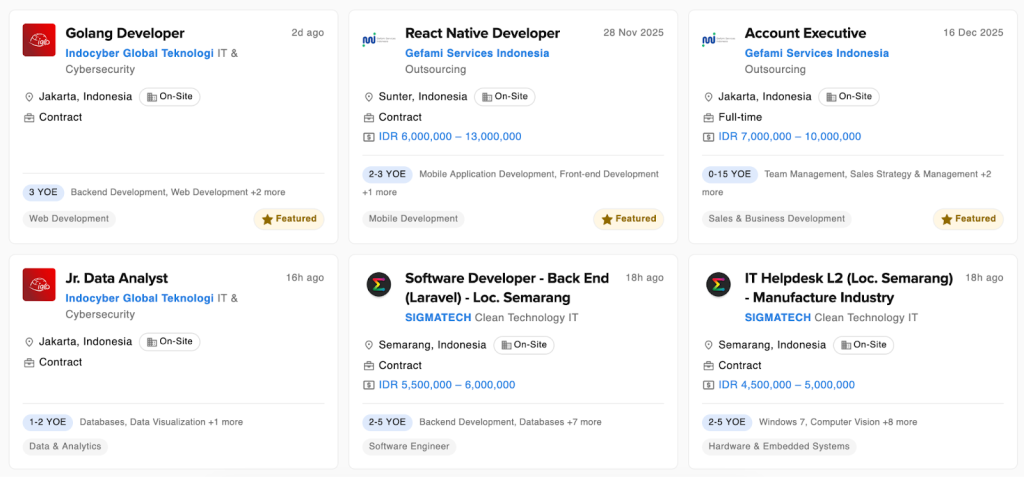The width and height of the screenshot is (1024, 477).
Task: Click the '16 Dec 2025' posting date
Action: tap(973, 33)
